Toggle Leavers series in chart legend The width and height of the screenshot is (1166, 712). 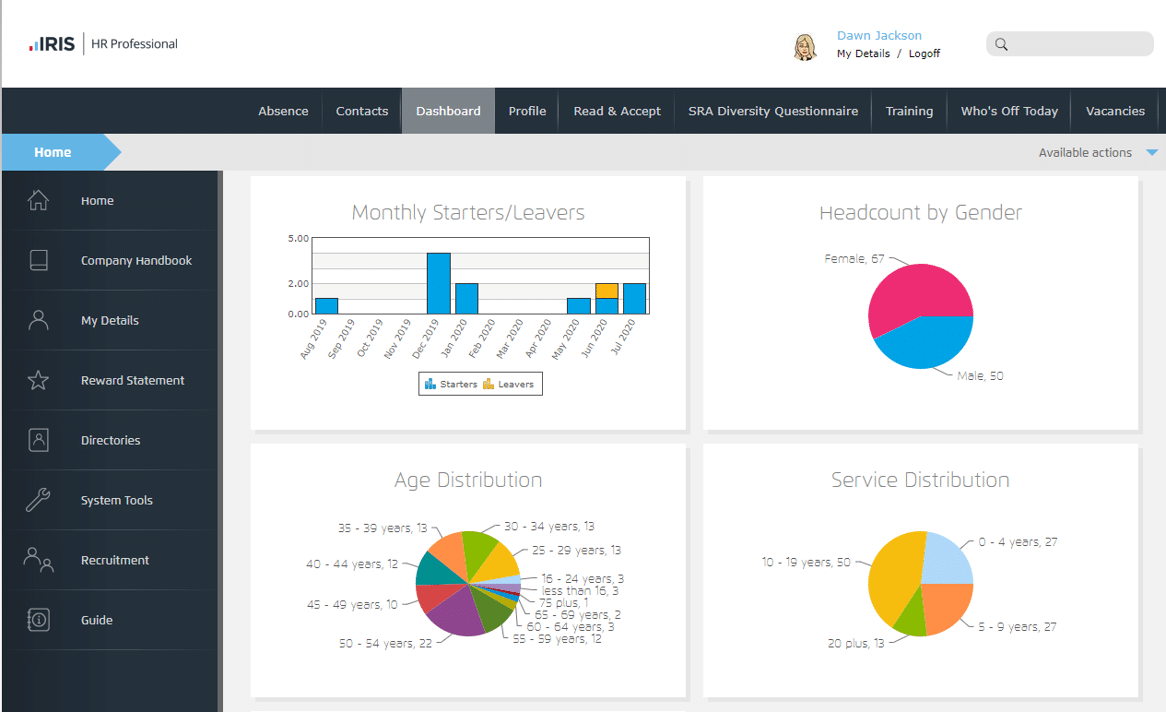click(x=509, y=384)
